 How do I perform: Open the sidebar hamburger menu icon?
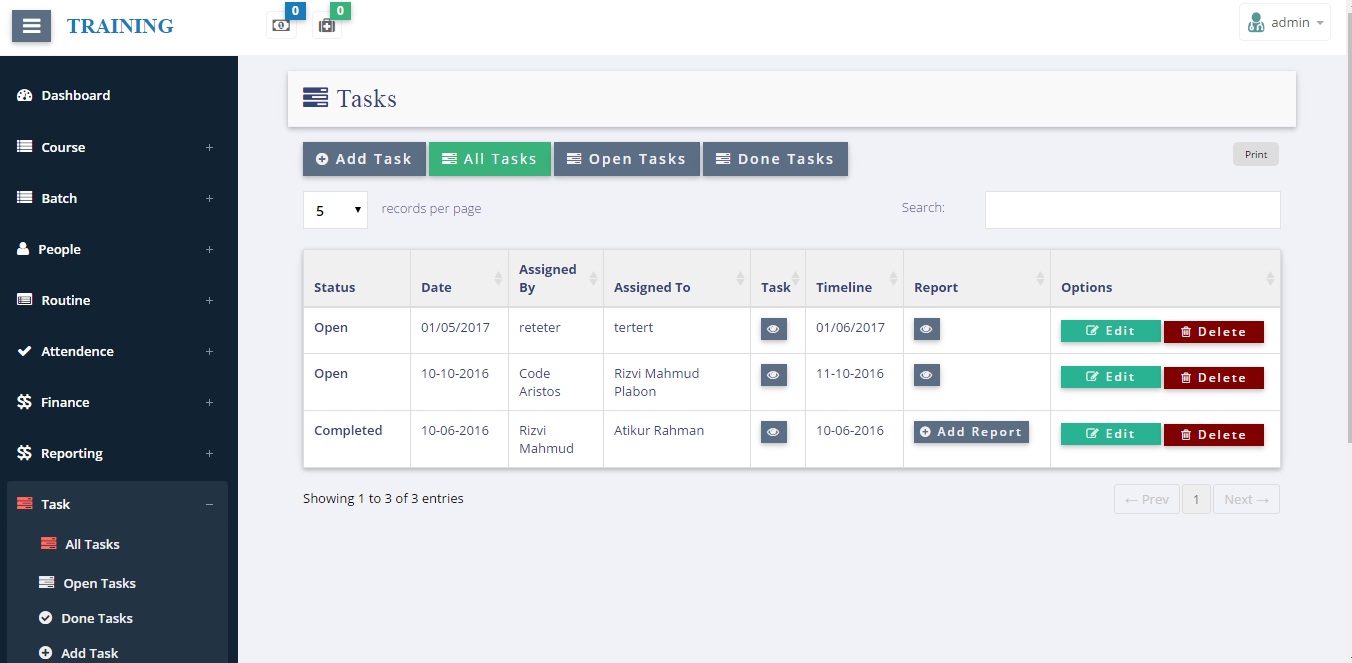pos(30,26)
